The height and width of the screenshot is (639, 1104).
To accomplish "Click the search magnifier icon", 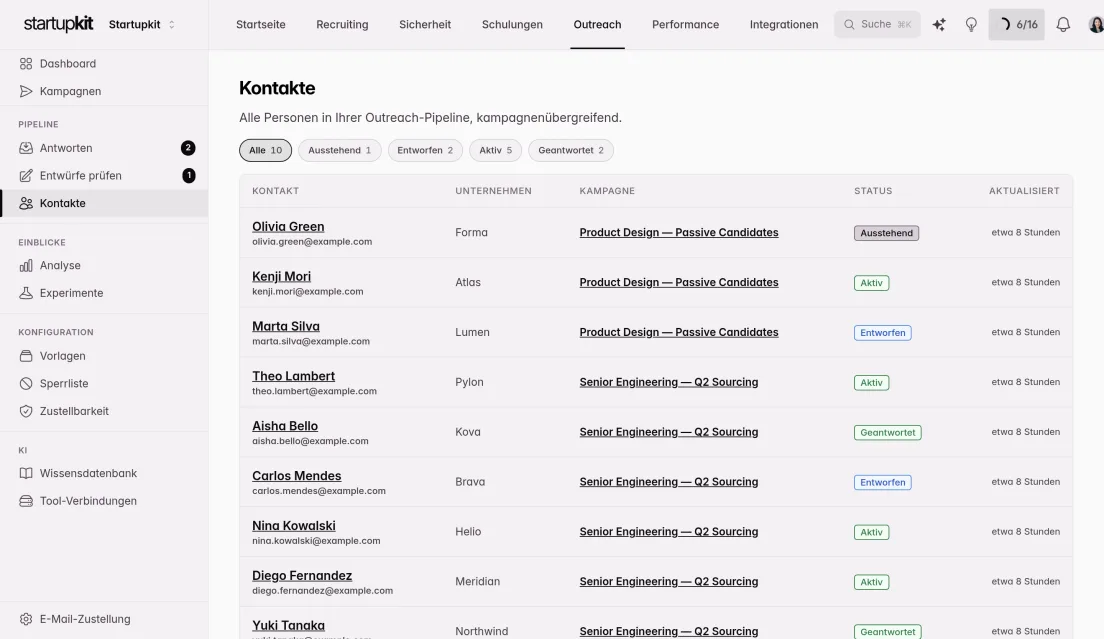I will click(849, 25).
